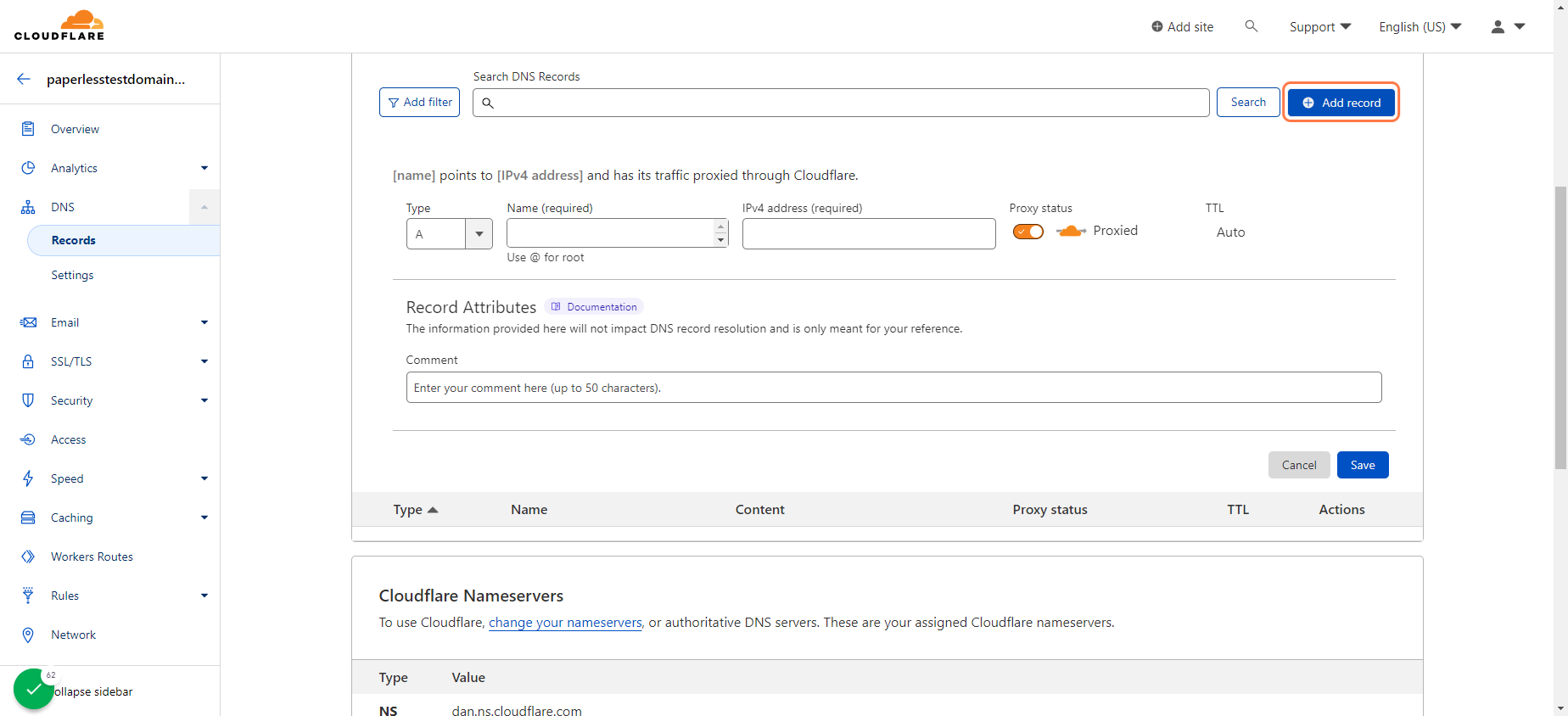The height and width of the screenshot is (716, 1568).
Task: Expand the SSL/TLS menu arrow
Action: point(204,361)
